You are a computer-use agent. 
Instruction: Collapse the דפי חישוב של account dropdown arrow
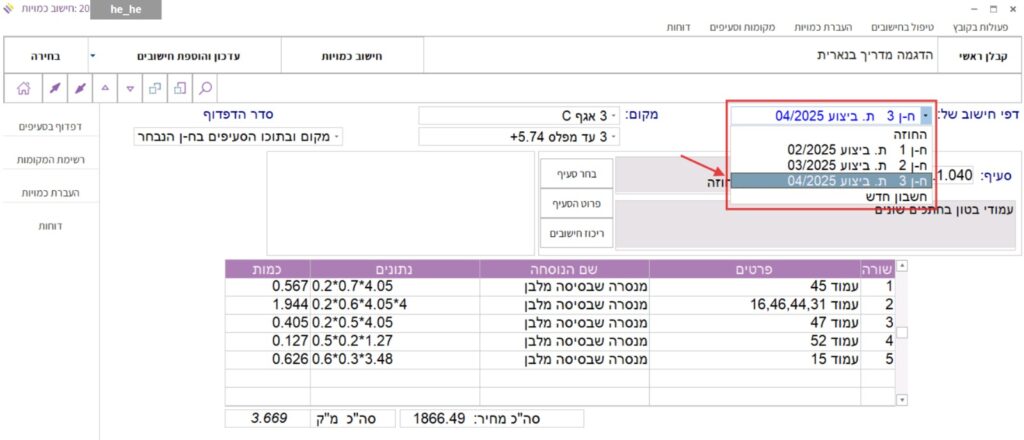pyautogui.click(x=926, y=115)
